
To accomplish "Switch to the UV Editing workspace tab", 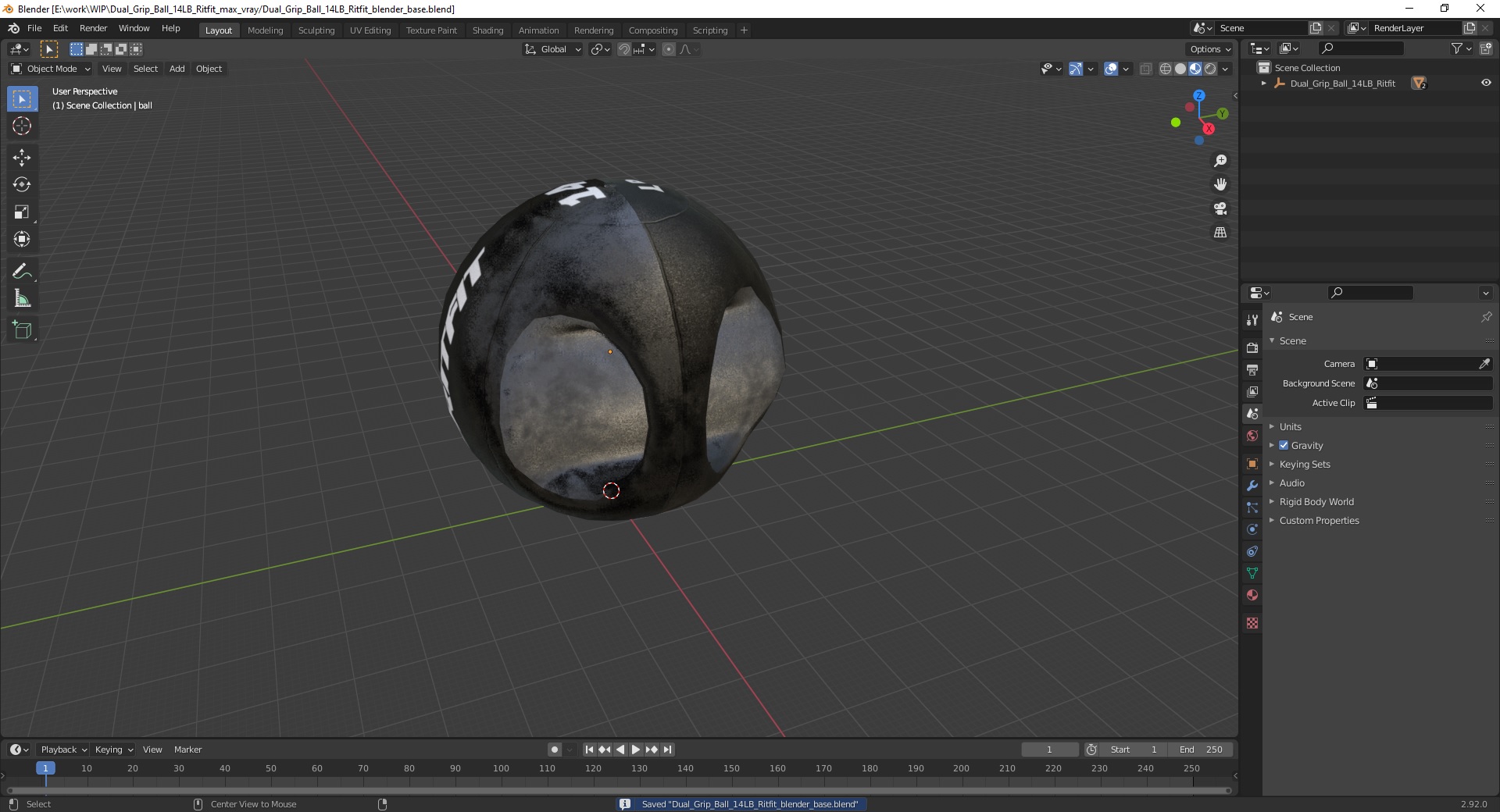I will tap(370, 30).
